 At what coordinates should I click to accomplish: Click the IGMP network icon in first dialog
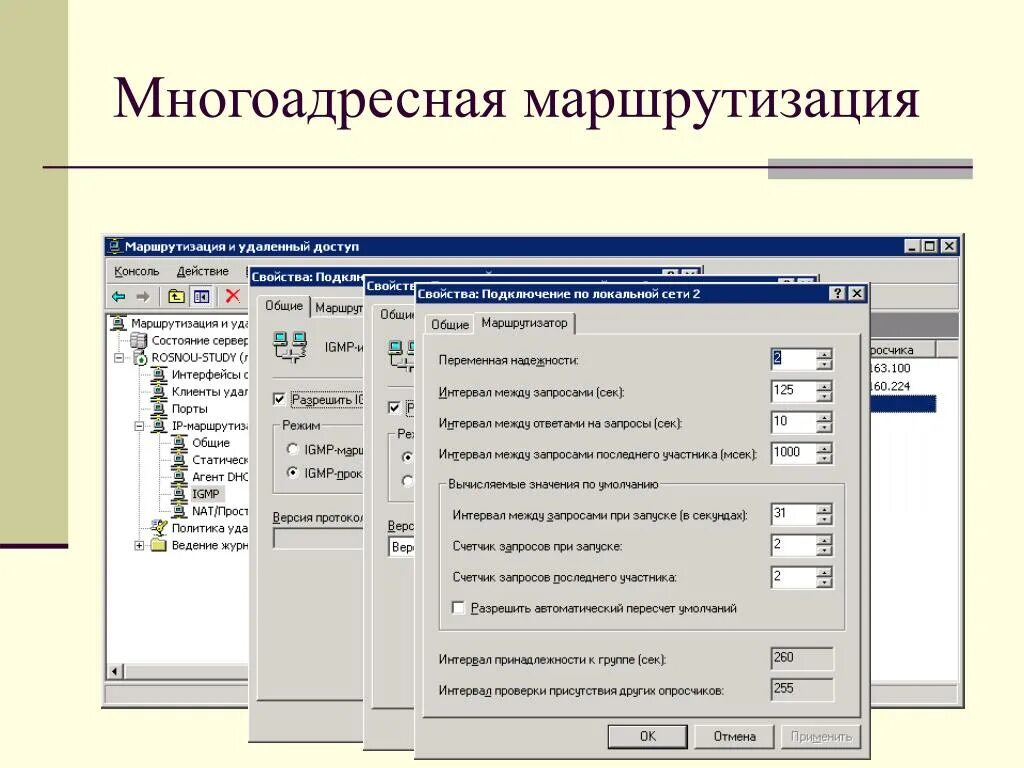291,347
